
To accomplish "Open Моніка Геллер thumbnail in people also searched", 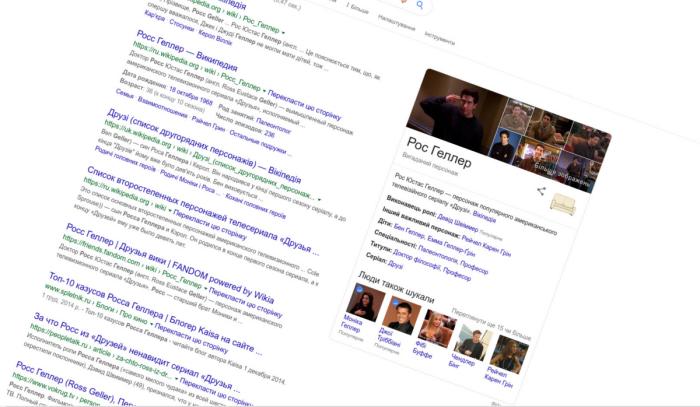I will (365, 303).
